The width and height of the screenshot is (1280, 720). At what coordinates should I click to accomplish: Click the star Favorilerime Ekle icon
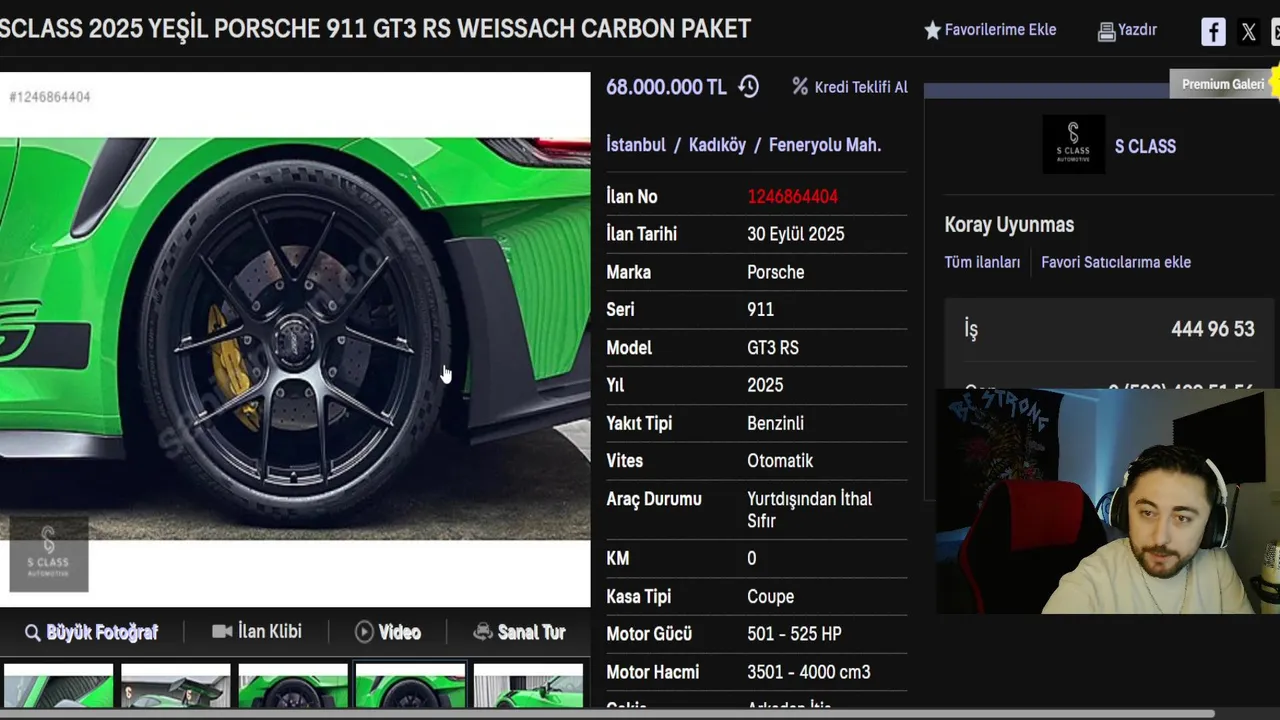coord(932,30)
